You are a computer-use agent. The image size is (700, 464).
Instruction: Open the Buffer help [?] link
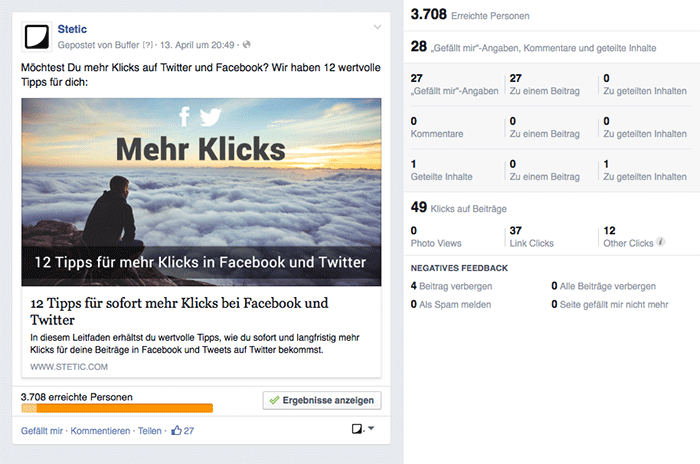tap(147, 45)
